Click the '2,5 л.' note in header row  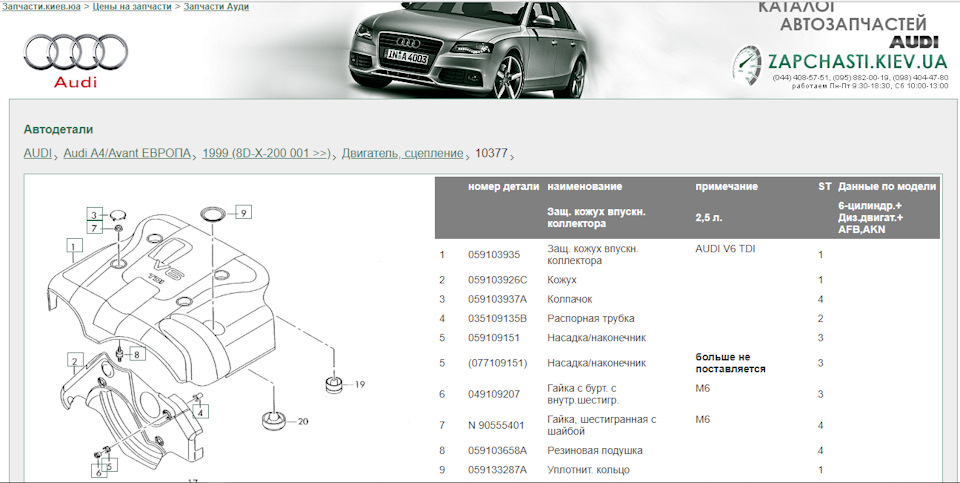(x=708, y=217)
